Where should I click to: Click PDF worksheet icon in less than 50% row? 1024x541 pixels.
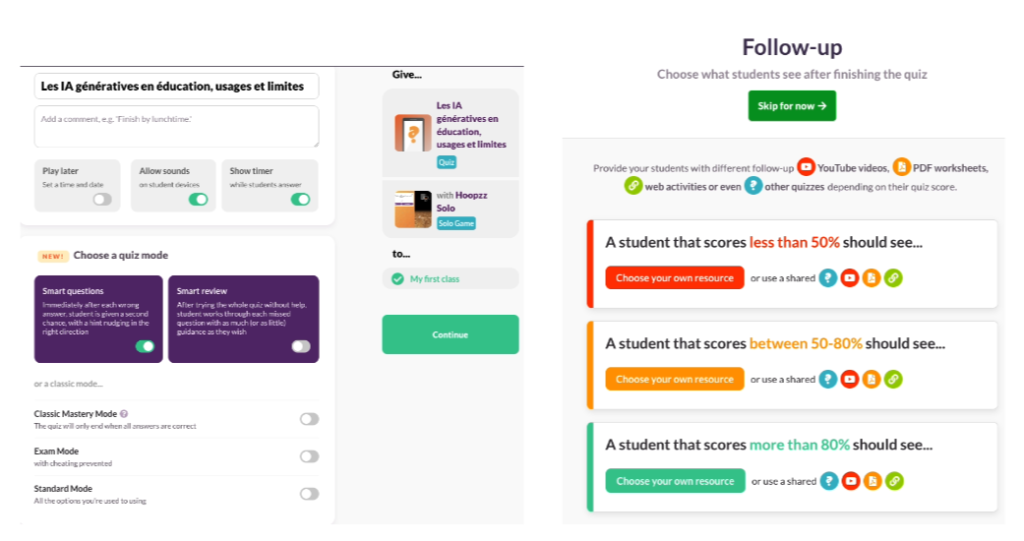[872, 278]
